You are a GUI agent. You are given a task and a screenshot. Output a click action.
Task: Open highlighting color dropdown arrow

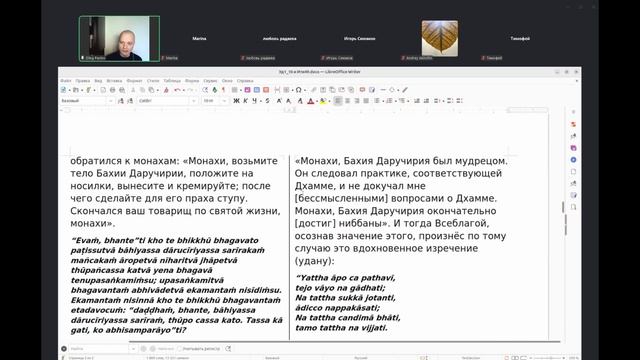(x=329, y=101)
